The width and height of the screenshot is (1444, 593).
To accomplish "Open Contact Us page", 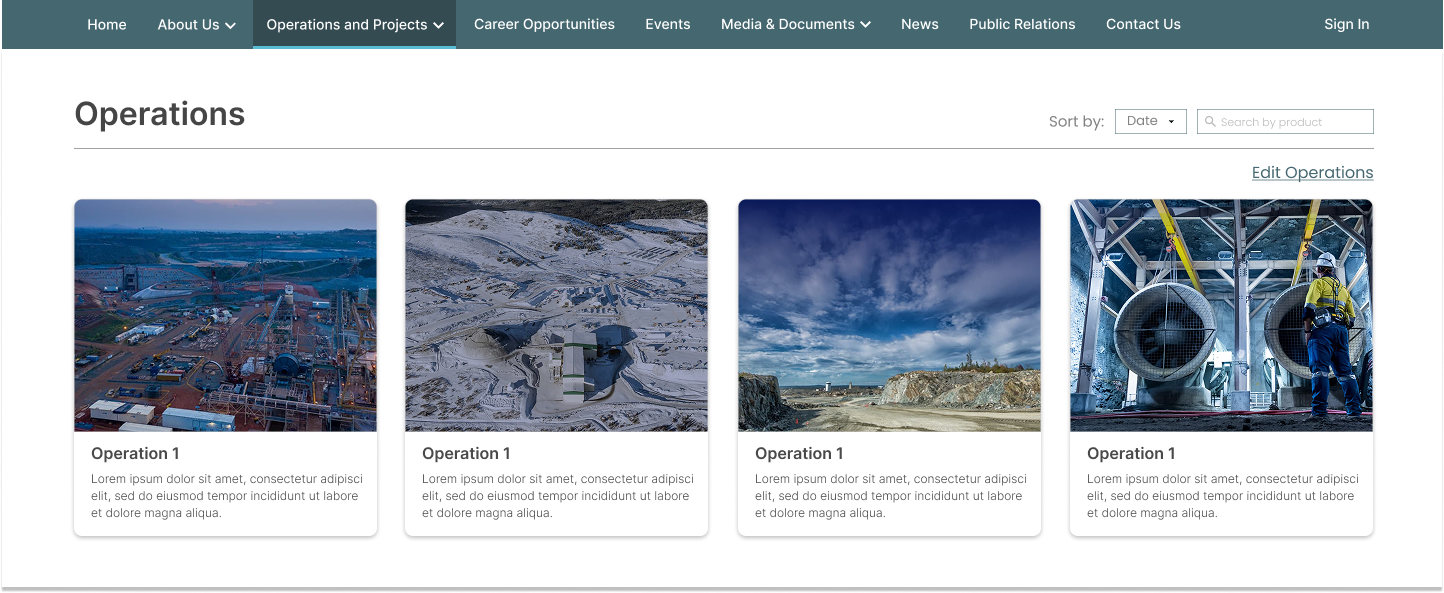I will click(1143, 24).
